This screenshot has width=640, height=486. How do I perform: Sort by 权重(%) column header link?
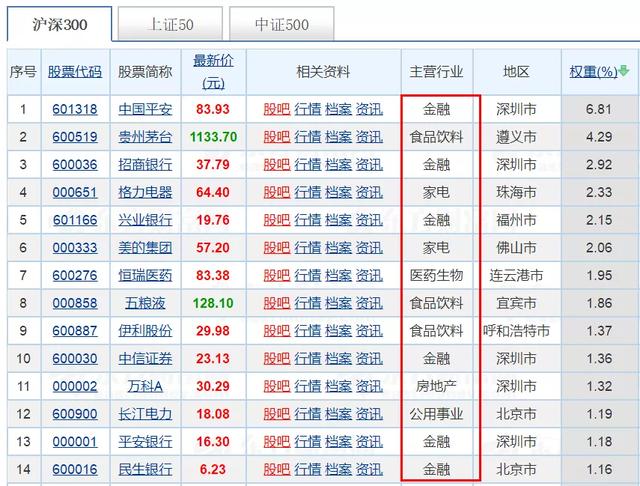(593, 72)
